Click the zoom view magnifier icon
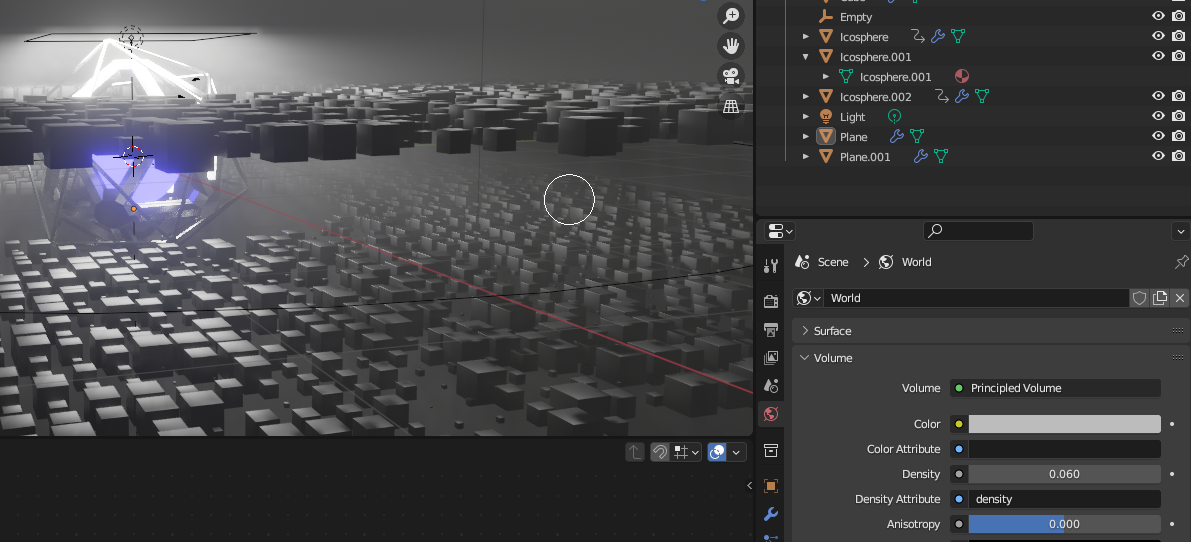Viewport: 1191px width, 542px height. point(731,15)
